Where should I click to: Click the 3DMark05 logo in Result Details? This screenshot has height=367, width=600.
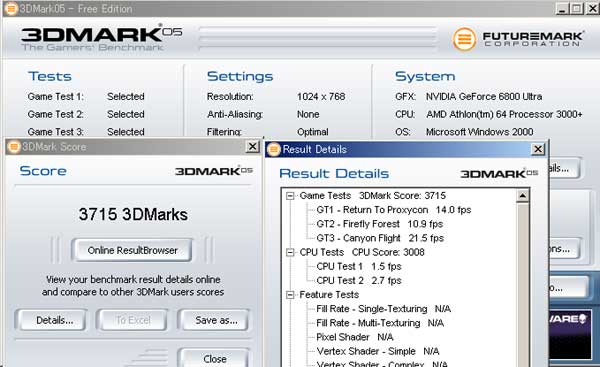point(499,174)
